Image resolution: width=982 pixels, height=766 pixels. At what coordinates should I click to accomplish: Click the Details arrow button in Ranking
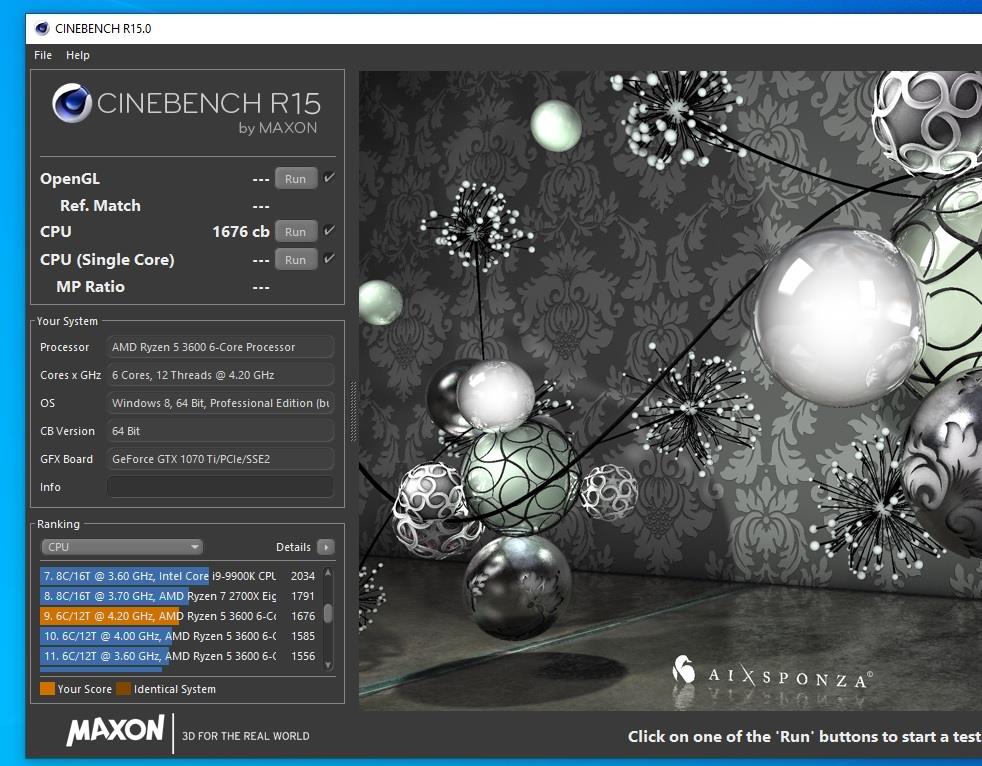click(325, 547)
